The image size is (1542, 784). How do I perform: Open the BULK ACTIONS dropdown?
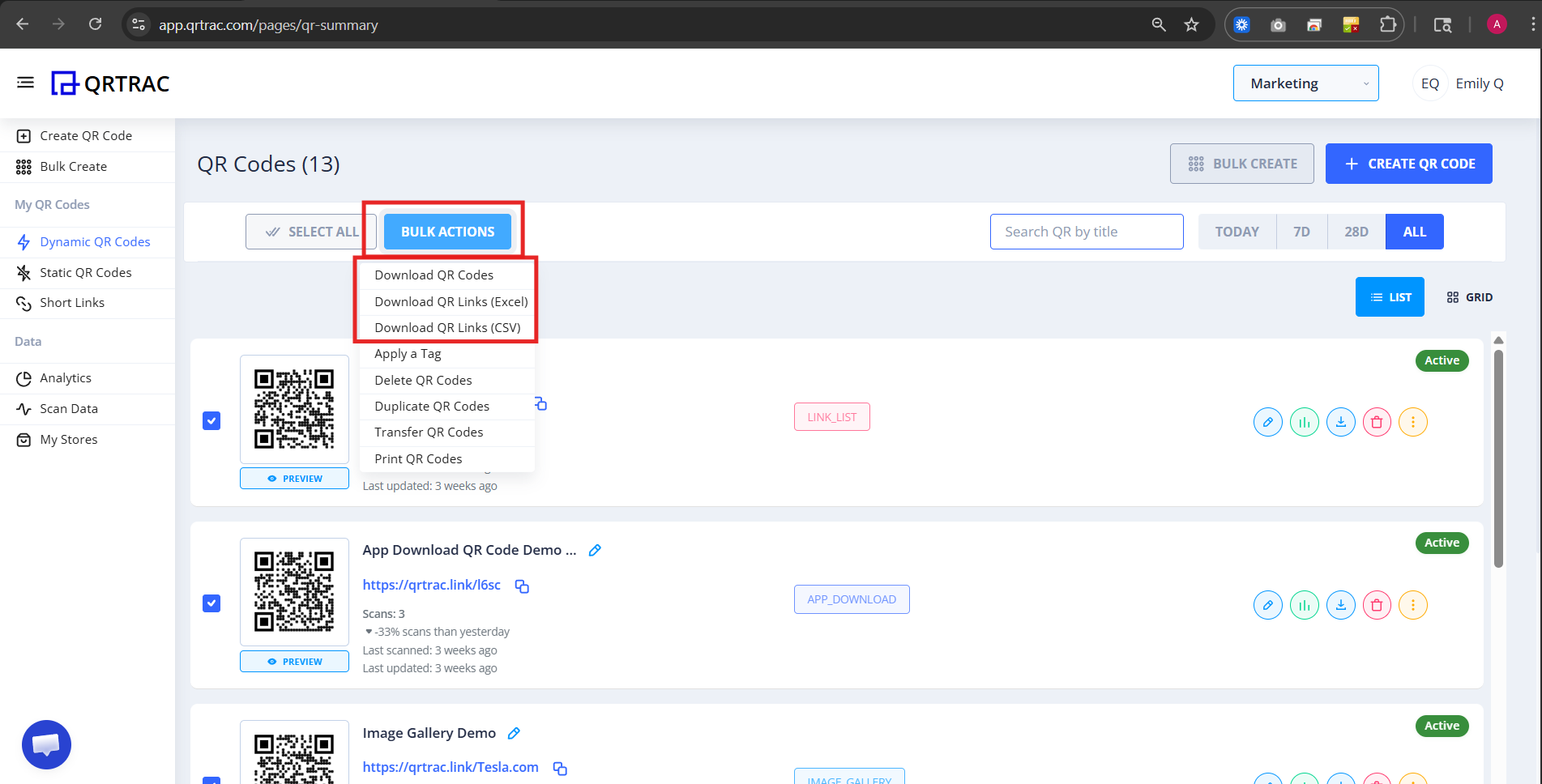[446, 231]
